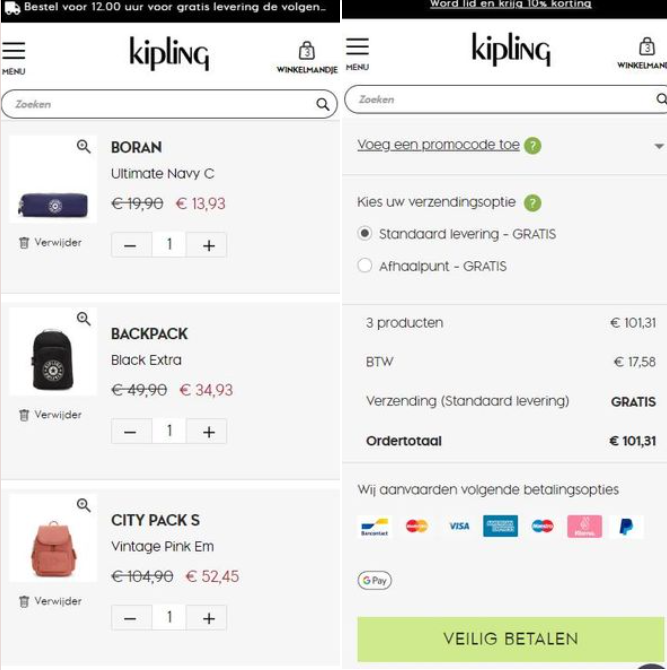
Task: Click the Zoeken search field on the right screen
Action: 504,100
